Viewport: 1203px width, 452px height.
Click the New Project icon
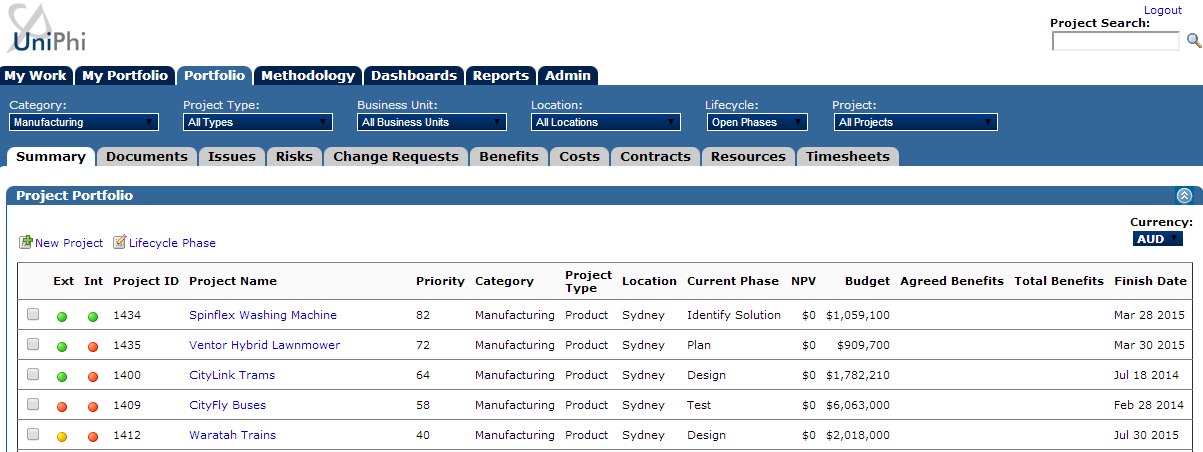26,242
